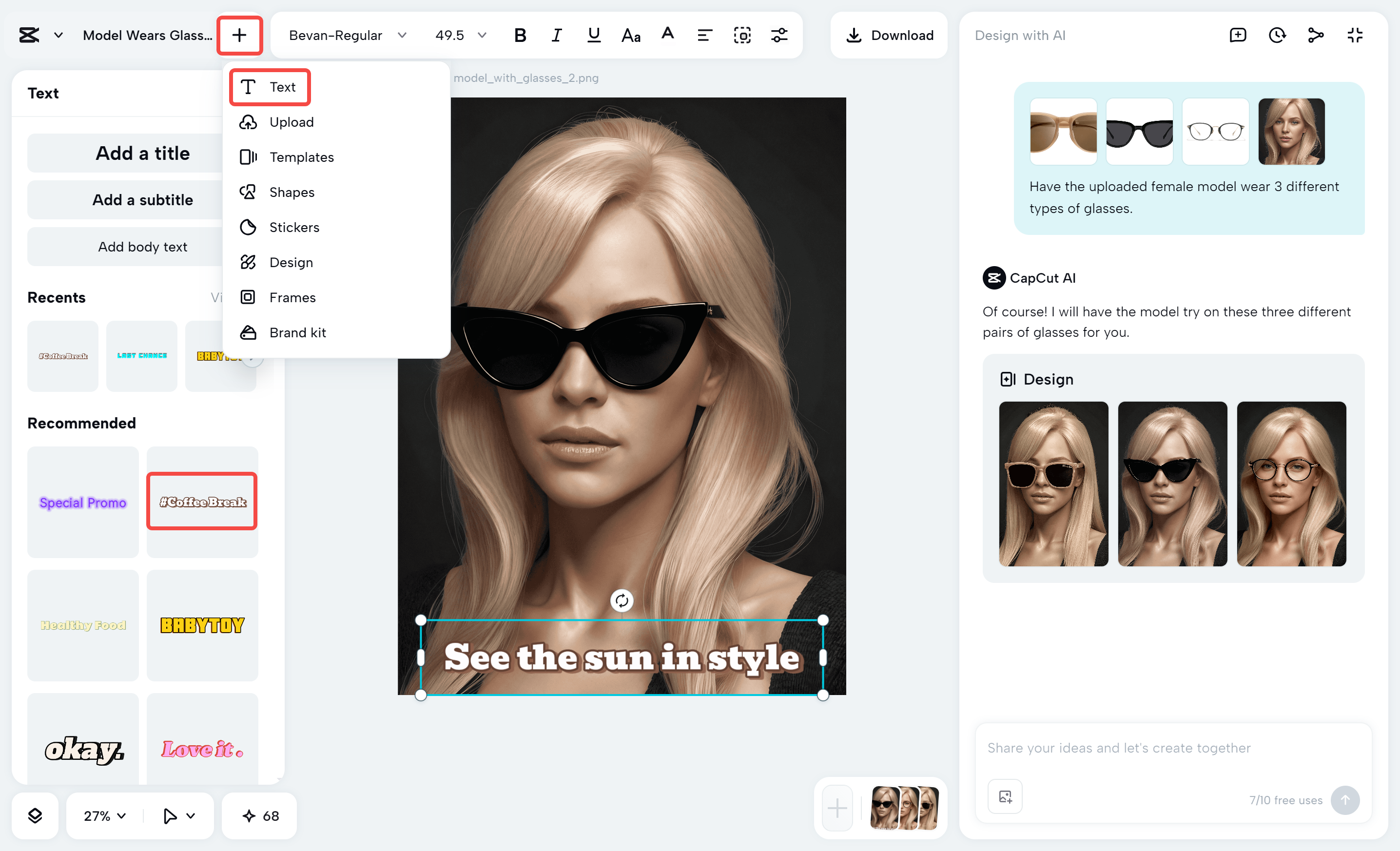Select the Bold formatting icon
Image resolution: width=1400 pixels, height=851 pixels.
(520, 35)
